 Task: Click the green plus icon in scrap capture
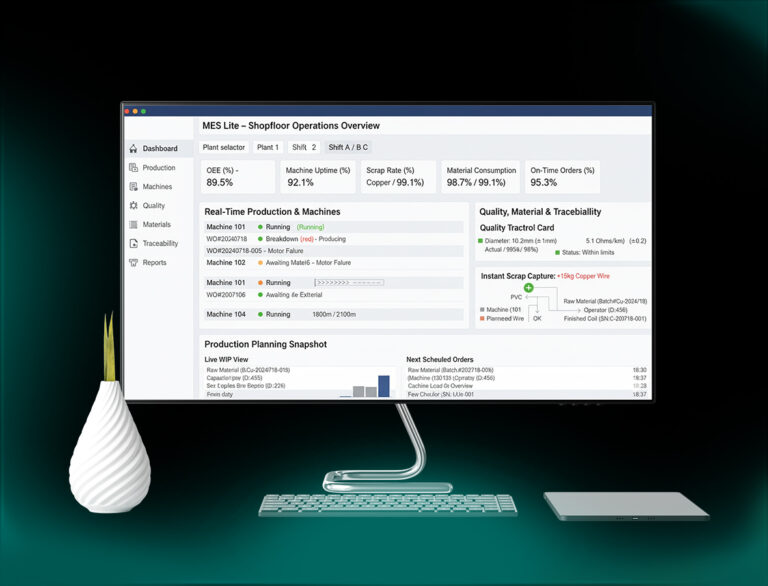(x=528, y=288)
